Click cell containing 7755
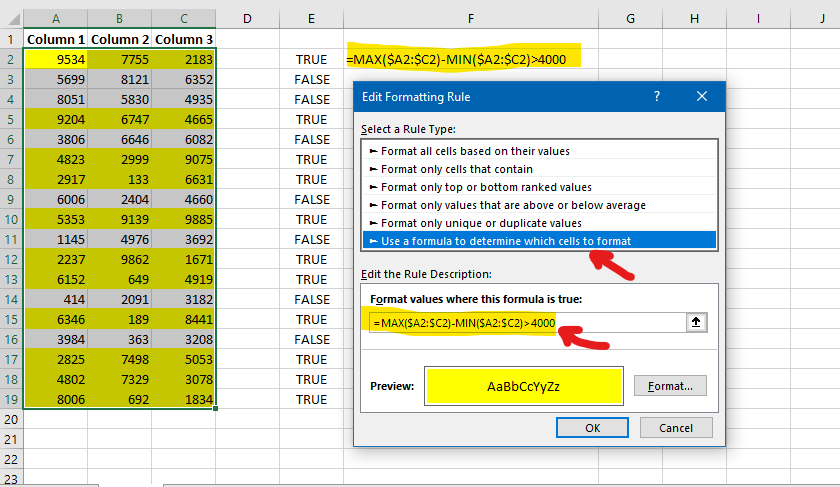The image size is (840, 487). click(119, 59)
